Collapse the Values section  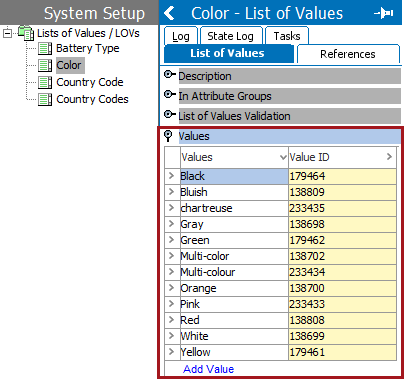(x=168, y=136)
